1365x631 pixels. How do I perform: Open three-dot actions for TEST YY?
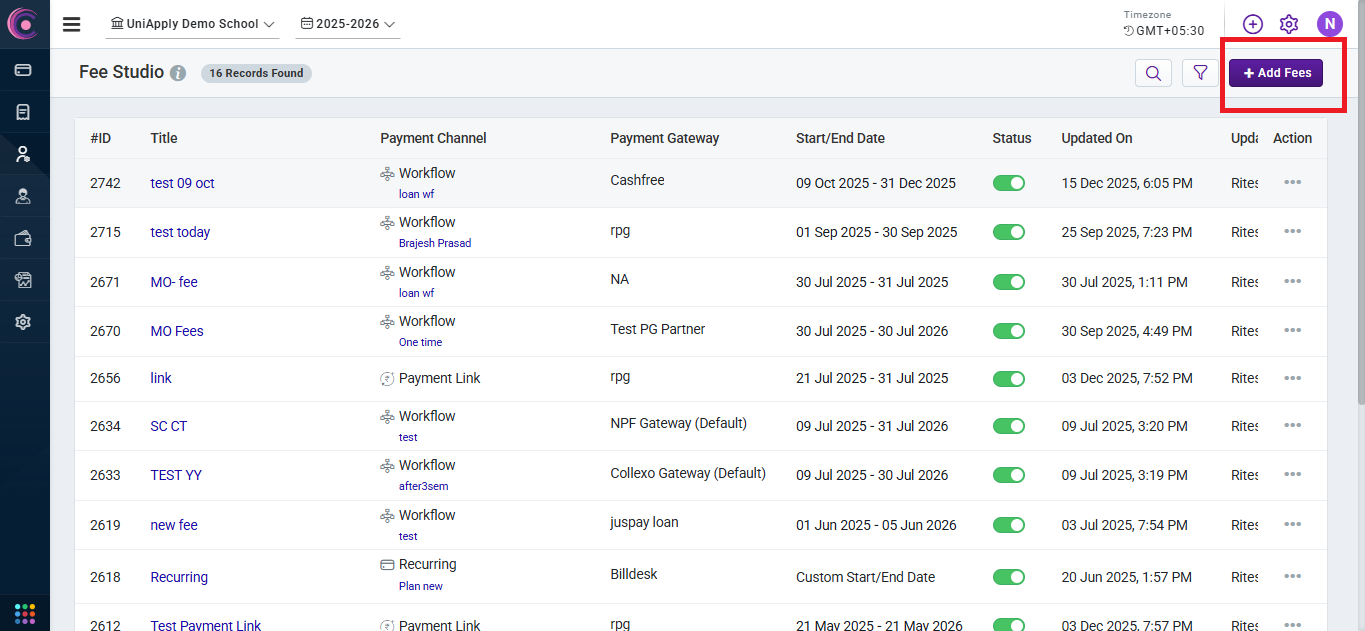tap(1292, 475)
